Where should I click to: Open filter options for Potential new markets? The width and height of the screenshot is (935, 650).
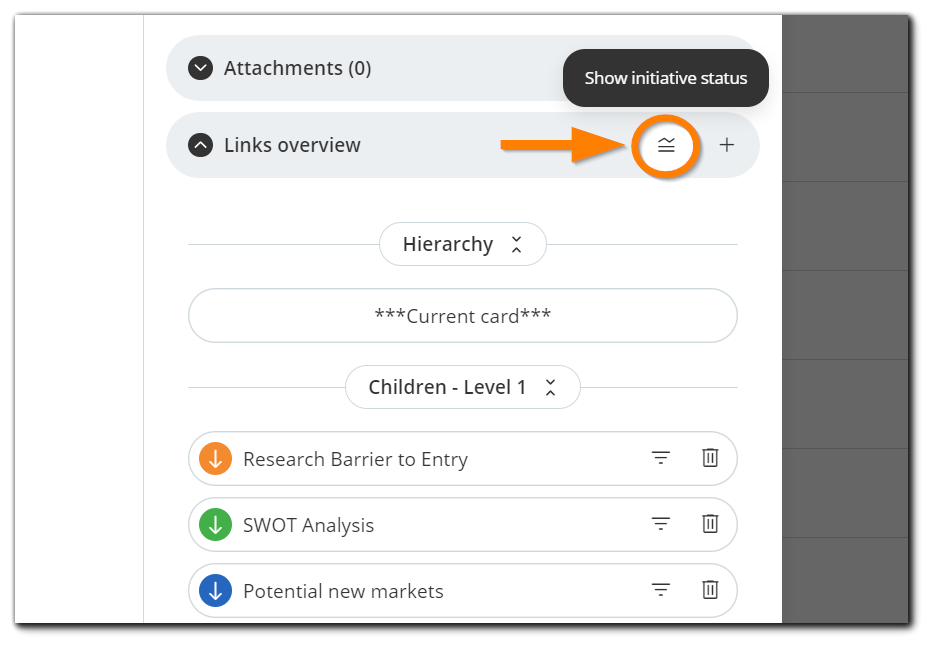[660, 590]
